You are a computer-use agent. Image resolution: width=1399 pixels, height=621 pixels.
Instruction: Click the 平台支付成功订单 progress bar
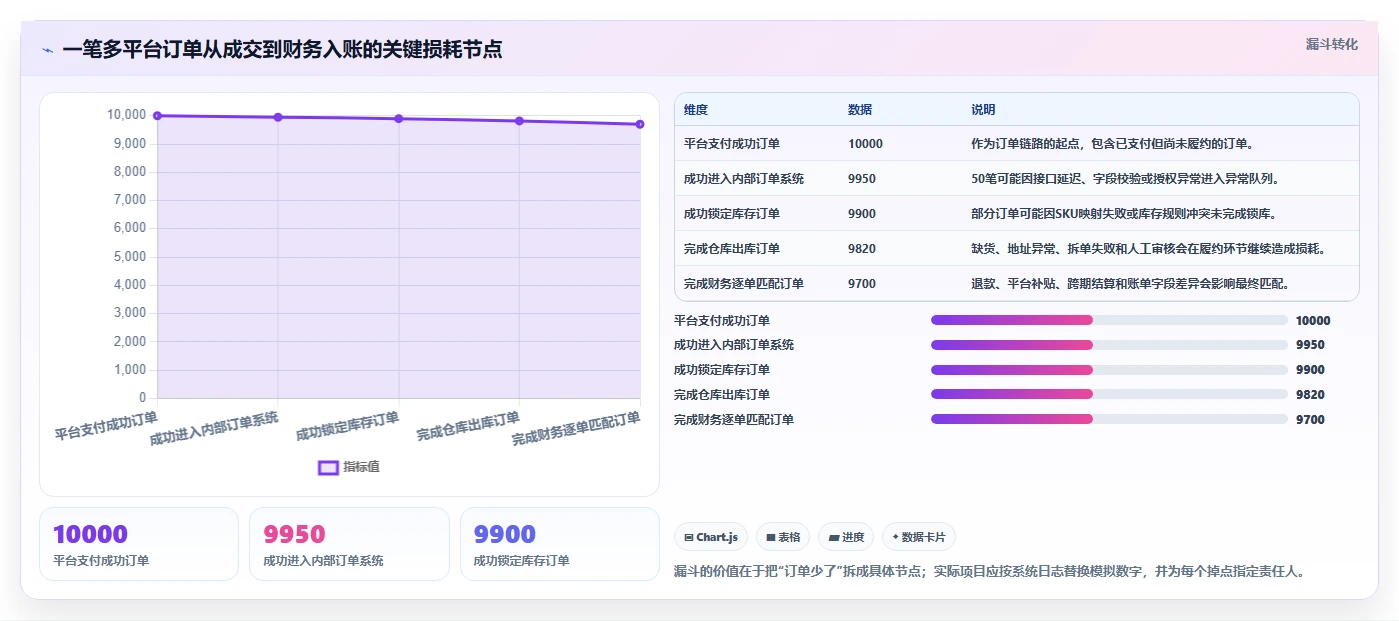click(1109, 320)
